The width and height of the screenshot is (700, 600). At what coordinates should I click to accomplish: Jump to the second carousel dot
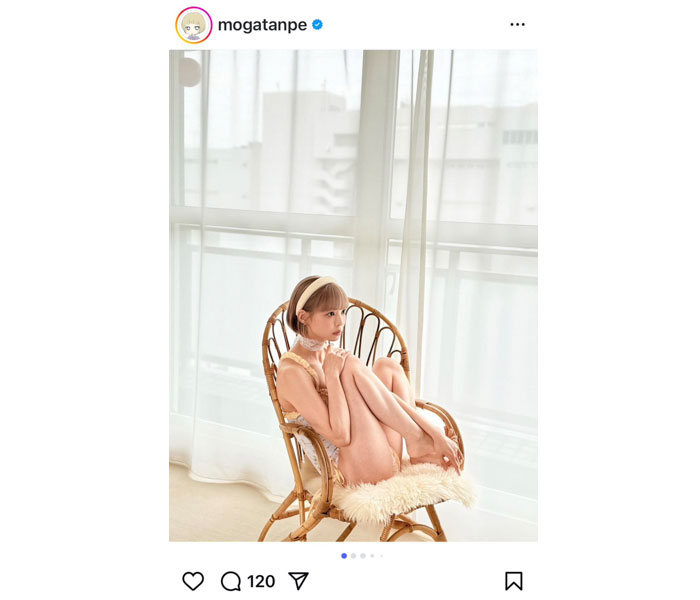coord(354,556)
